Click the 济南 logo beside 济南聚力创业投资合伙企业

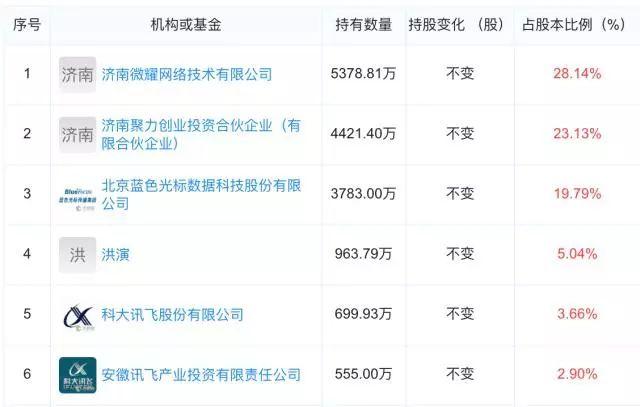tap(78, 134)
